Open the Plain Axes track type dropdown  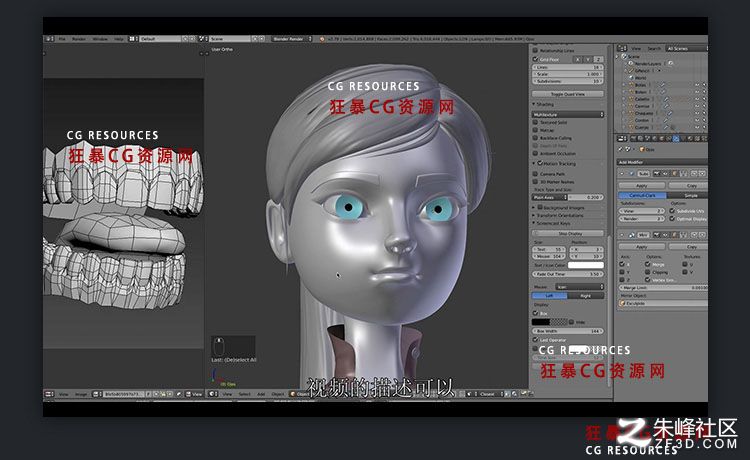550,197
